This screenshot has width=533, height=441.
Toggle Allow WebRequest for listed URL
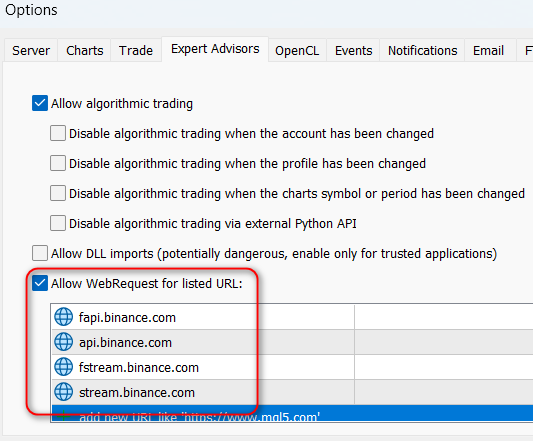[40, 283]
